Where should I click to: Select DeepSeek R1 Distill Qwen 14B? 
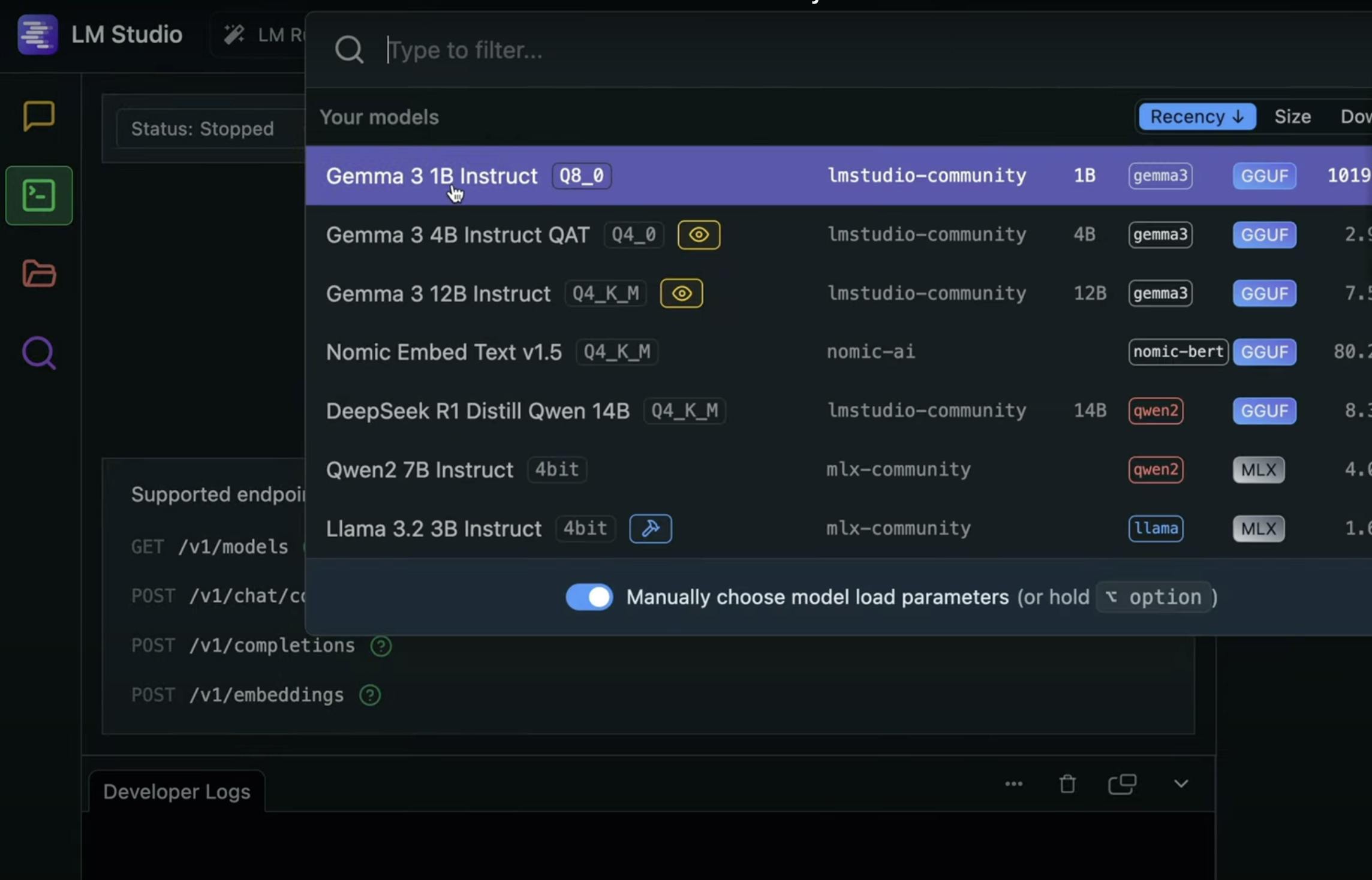click(x=477, y=411)
